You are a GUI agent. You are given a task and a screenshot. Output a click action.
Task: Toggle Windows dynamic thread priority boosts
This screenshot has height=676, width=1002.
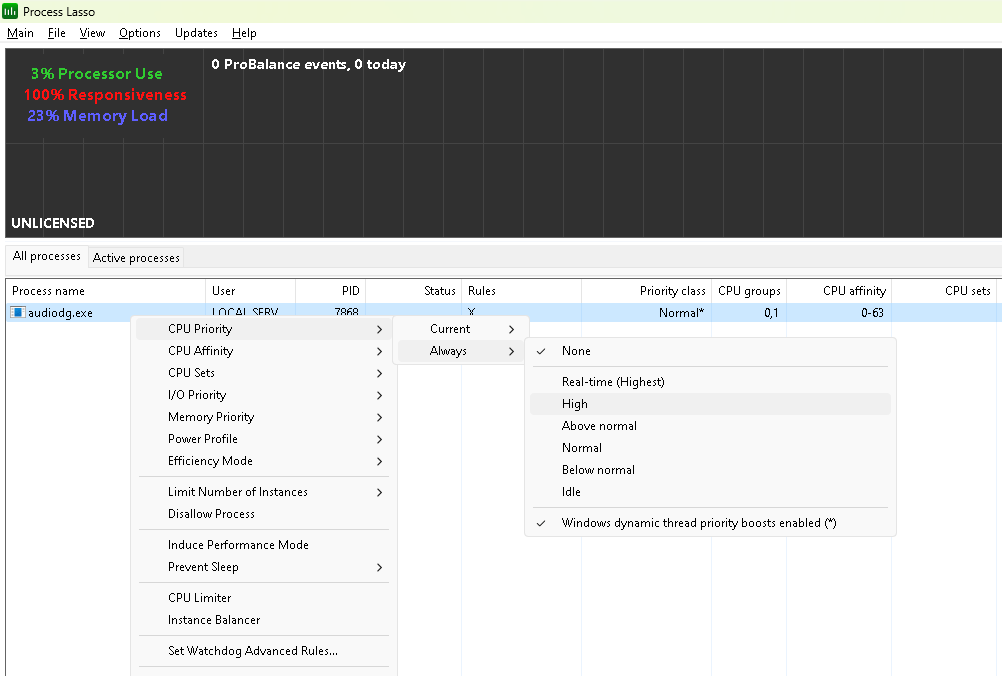point(710,523)
